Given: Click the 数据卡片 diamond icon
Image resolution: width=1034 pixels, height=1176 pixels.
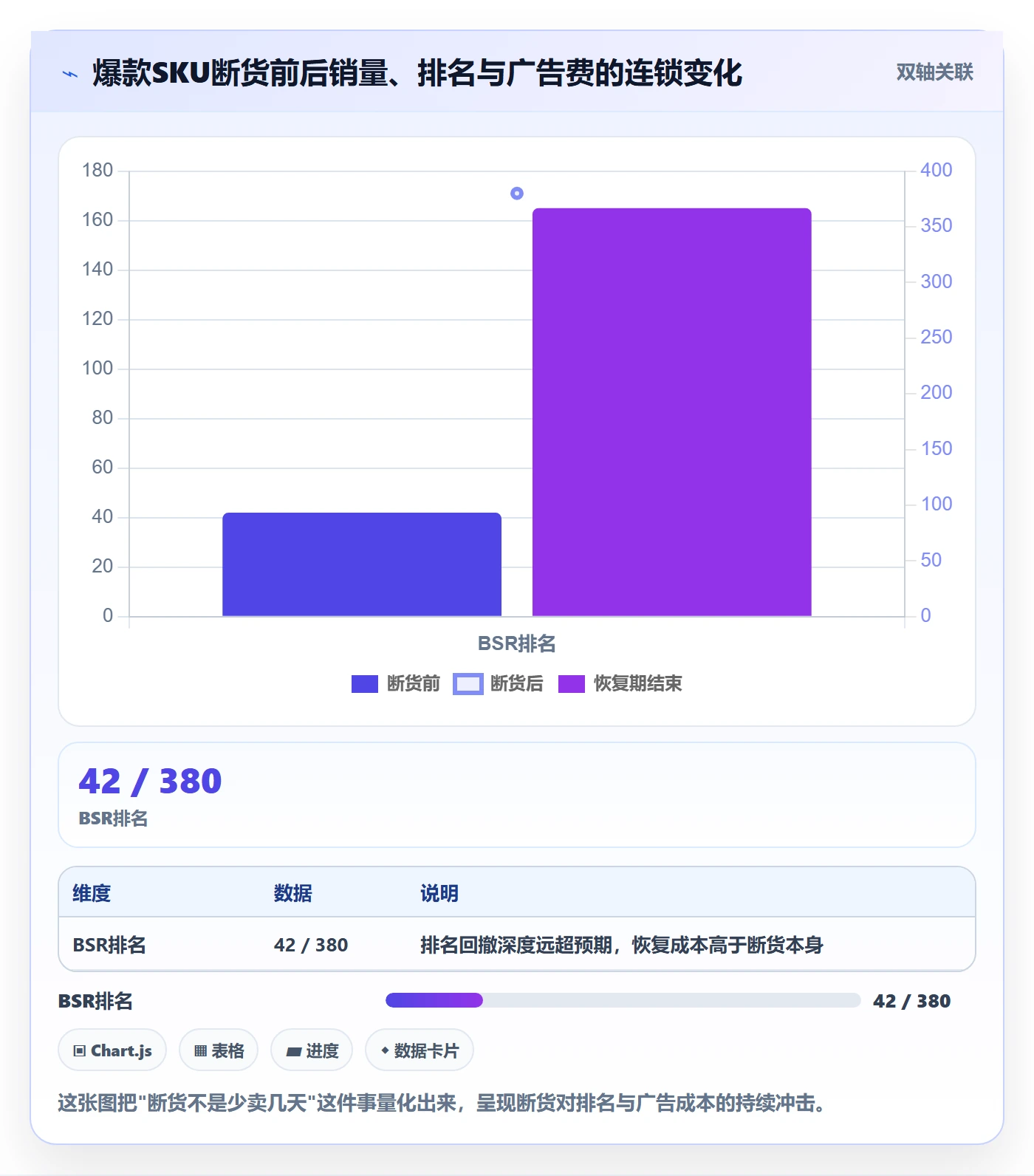Looking at the screenshot, I should pyautogui.click(x=385, y=1050).
